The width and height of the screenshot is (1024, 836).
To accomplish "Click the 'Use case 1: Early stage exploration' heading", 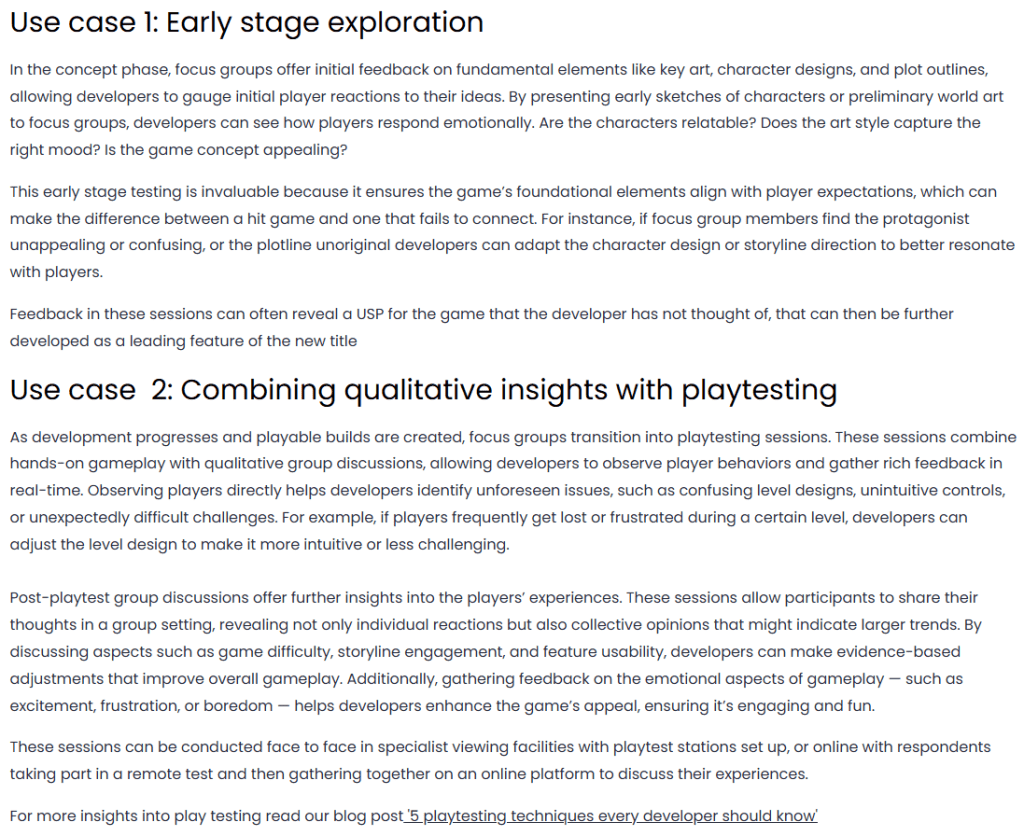I will pyautogui.click(x=247, y=23).
